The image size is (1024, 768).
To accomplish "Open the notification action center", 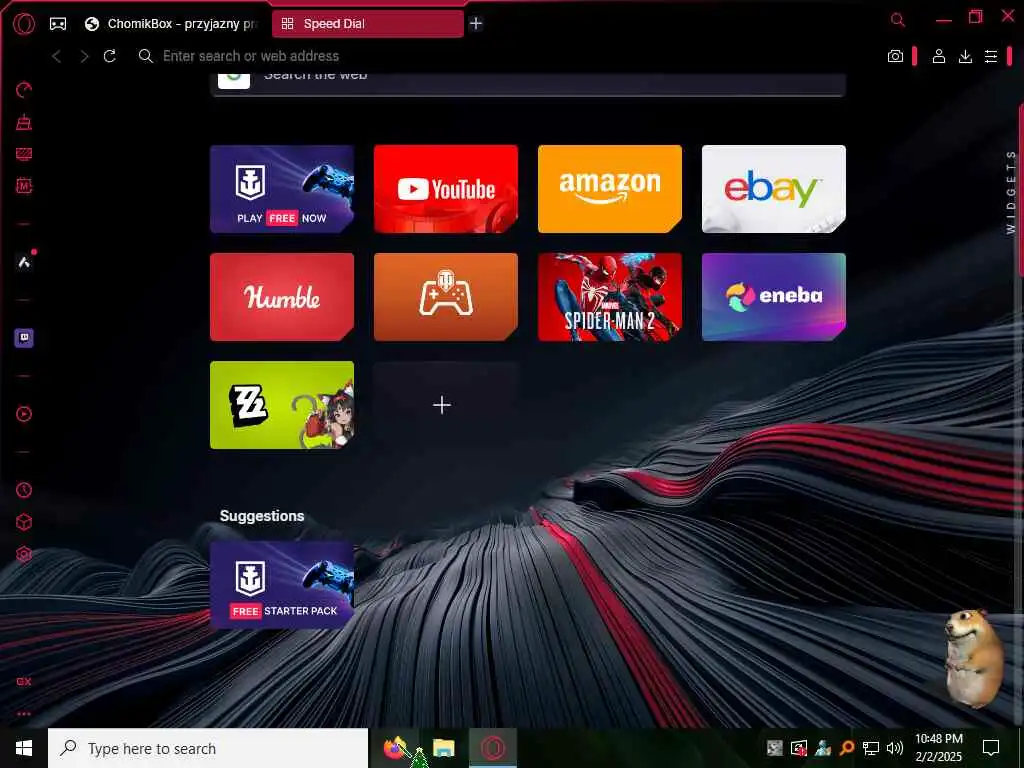I will (991, 748).
